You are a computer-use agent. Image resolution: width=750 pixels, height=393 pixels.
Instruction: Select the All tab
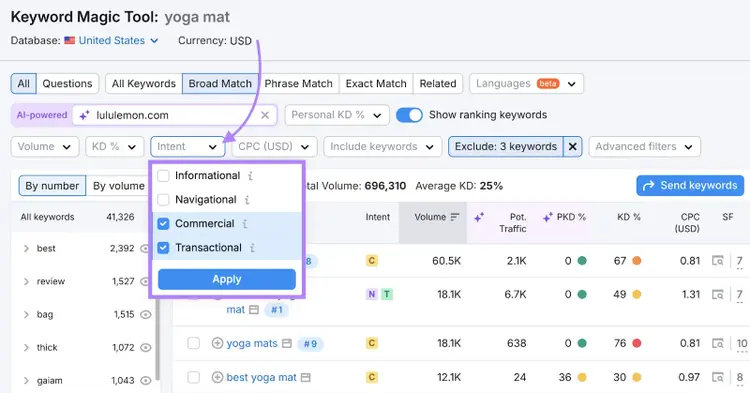[x=23, y=84]
